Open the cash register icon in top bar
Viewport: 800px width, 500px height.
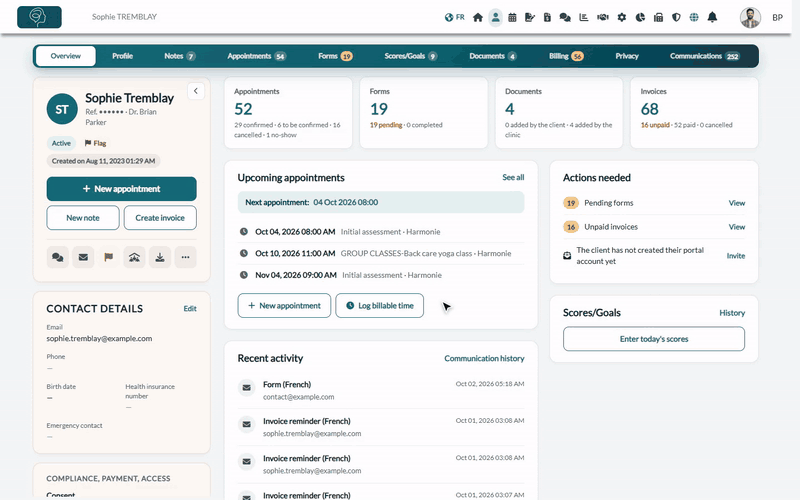658,17
